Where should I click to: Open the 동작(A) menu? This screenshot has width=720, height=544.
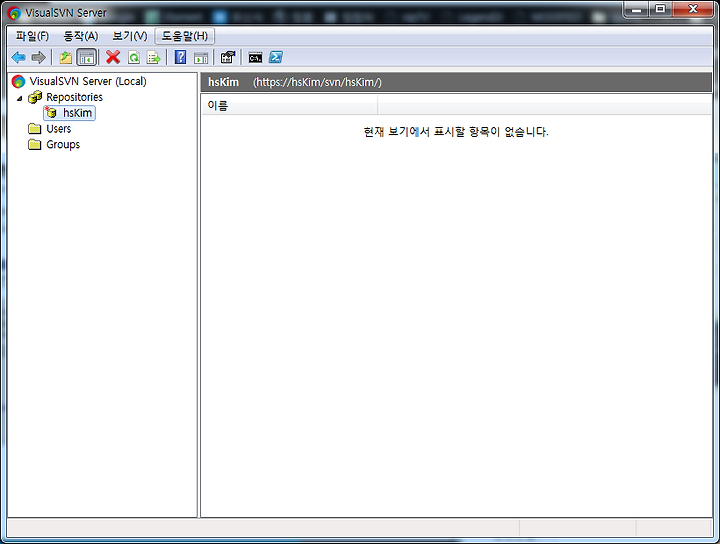click(81, 36)
